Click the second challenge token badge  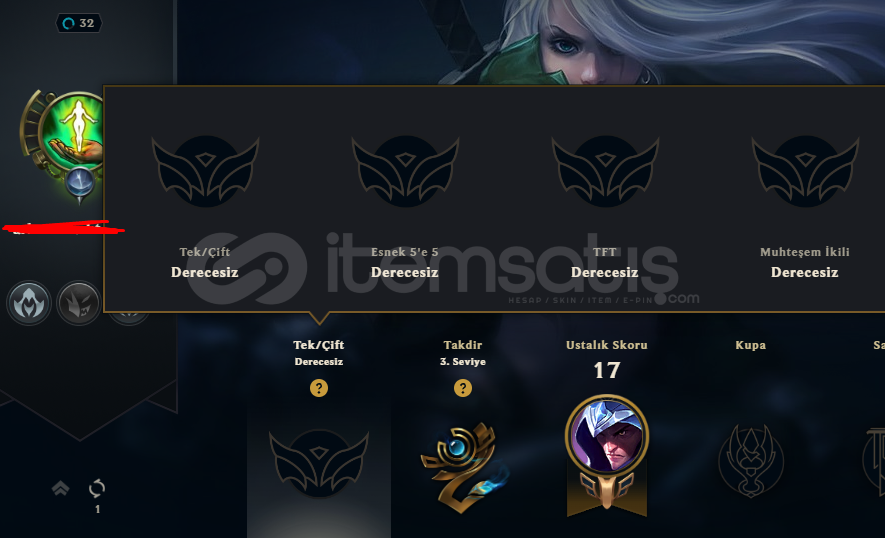point(79,303)
